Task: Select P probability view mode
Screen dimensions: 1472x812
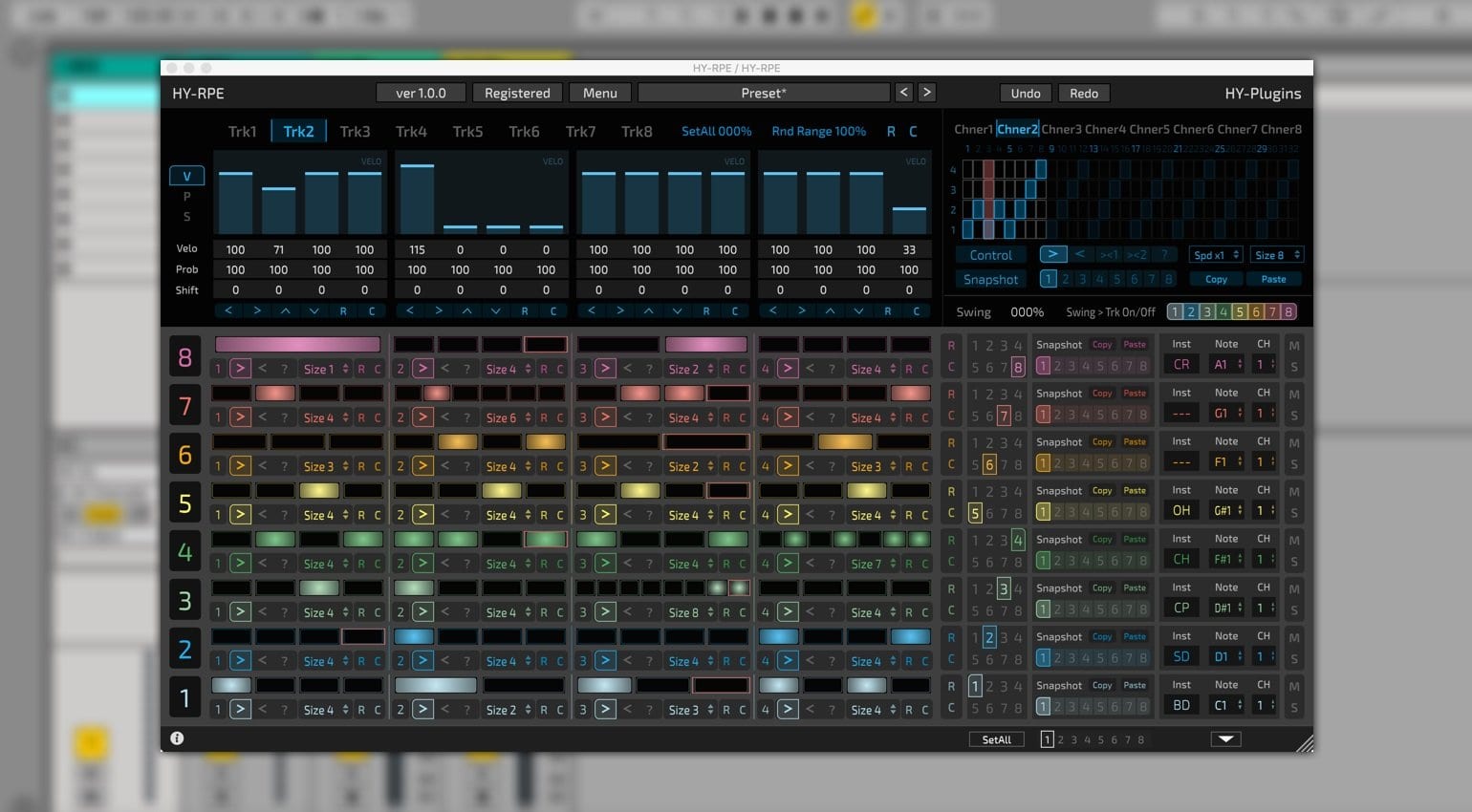Action: (186, 196)
